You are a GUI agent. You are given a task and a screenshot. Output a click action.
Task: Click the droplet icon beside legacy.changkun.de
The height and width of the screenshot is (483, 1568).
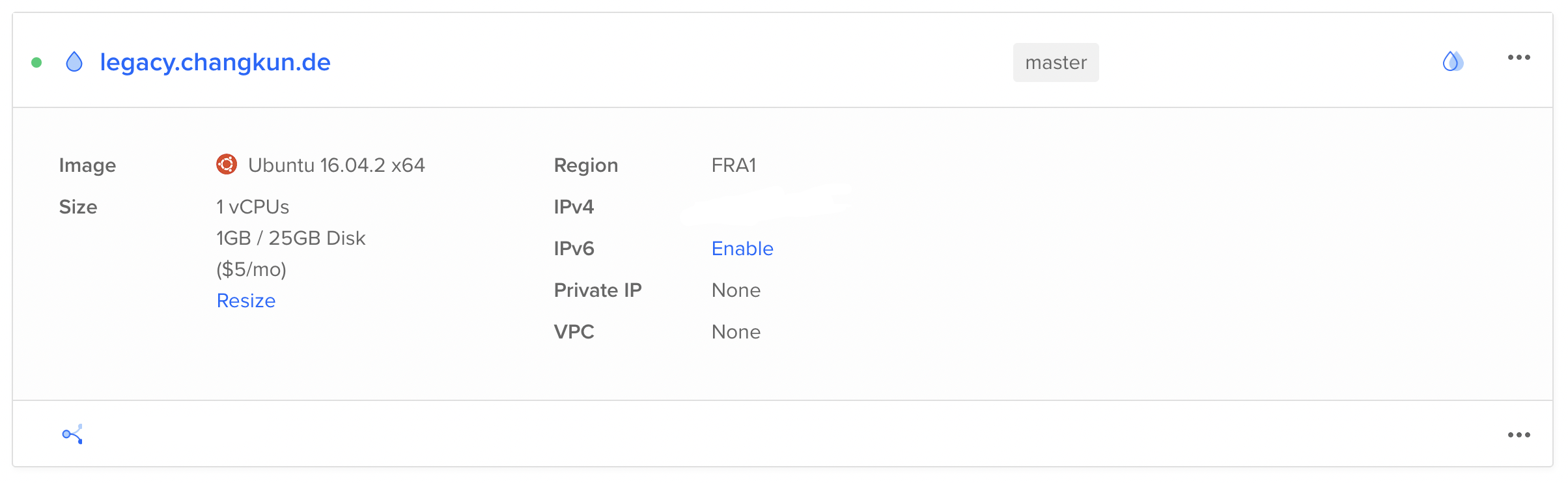[x=75, y=62]
